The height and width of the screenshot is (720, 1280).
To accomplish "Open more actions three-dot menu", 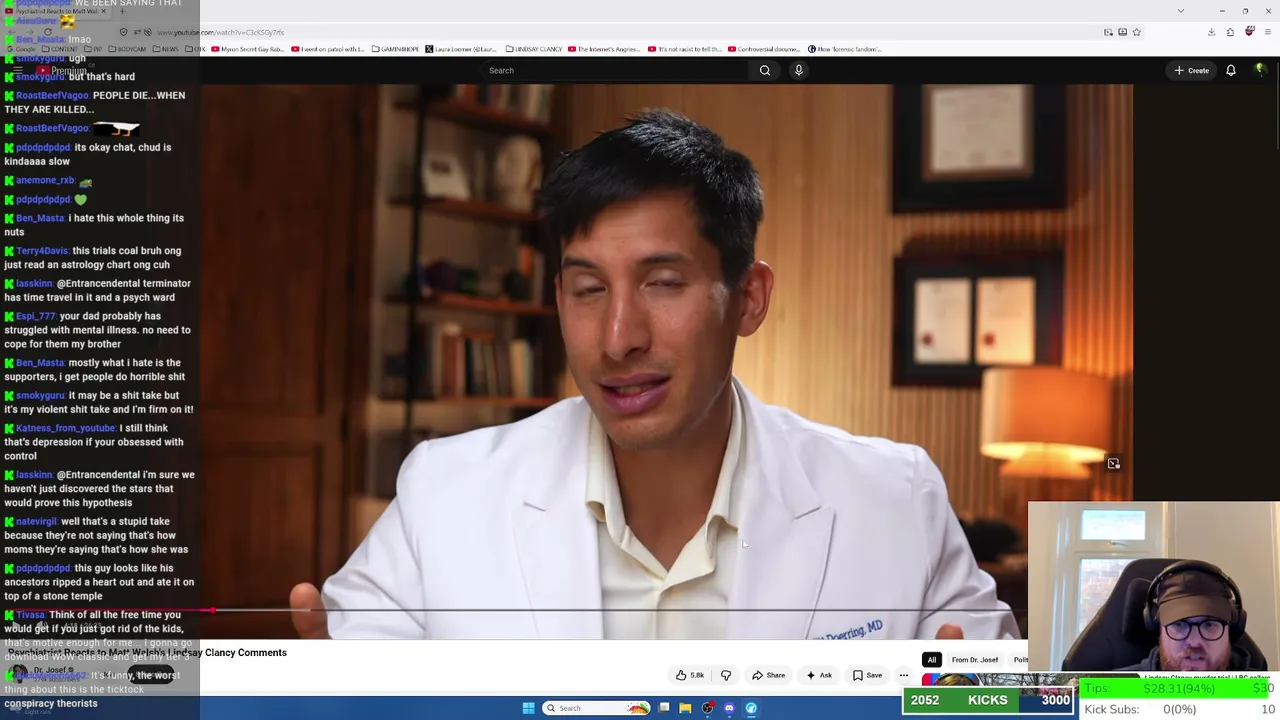I will [x=904, y=675].
